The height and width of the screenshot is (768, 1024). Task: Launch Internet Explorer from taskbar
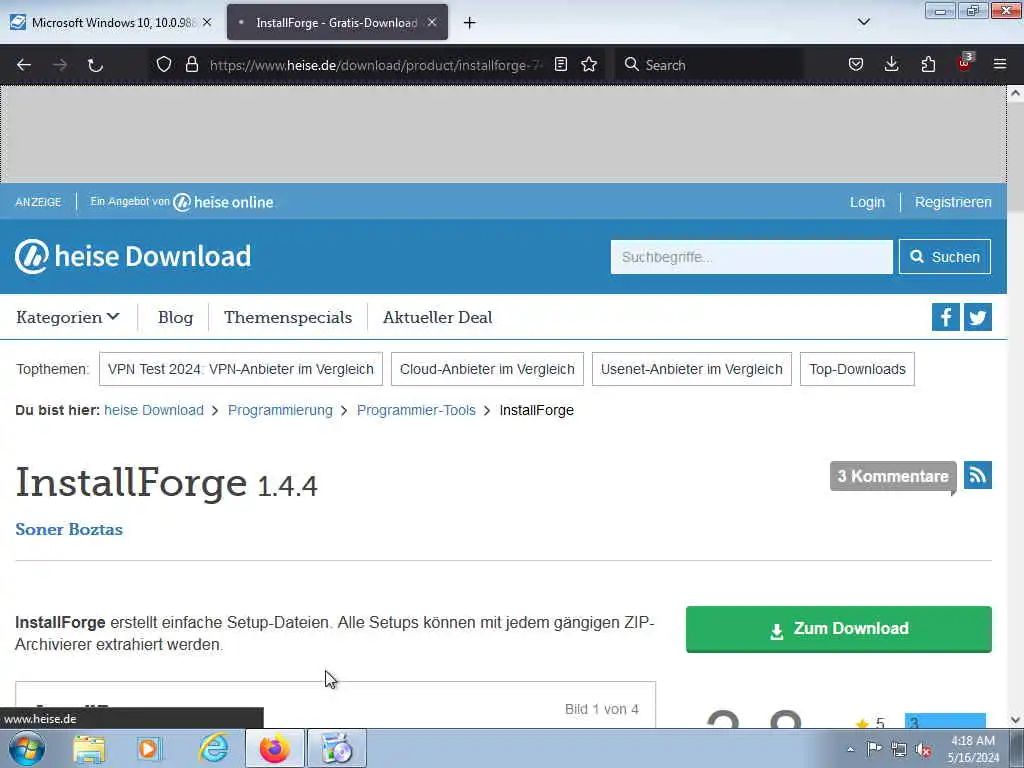(x=214, y=748)
